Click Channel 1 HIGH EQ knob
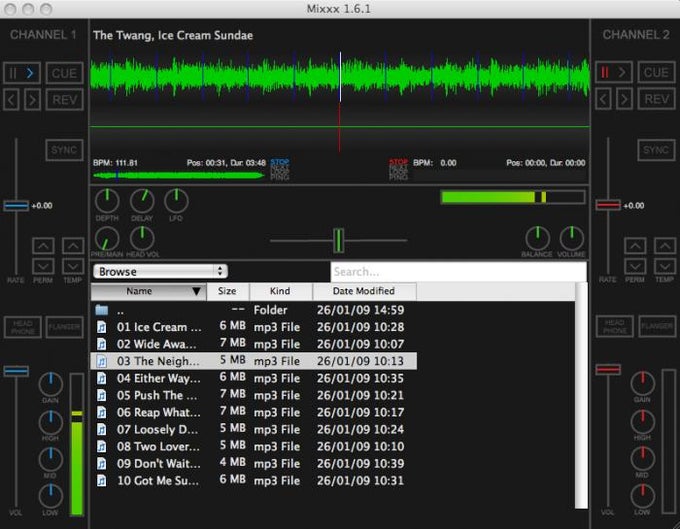Screen dimensions: 680x529 click(51, 422)
